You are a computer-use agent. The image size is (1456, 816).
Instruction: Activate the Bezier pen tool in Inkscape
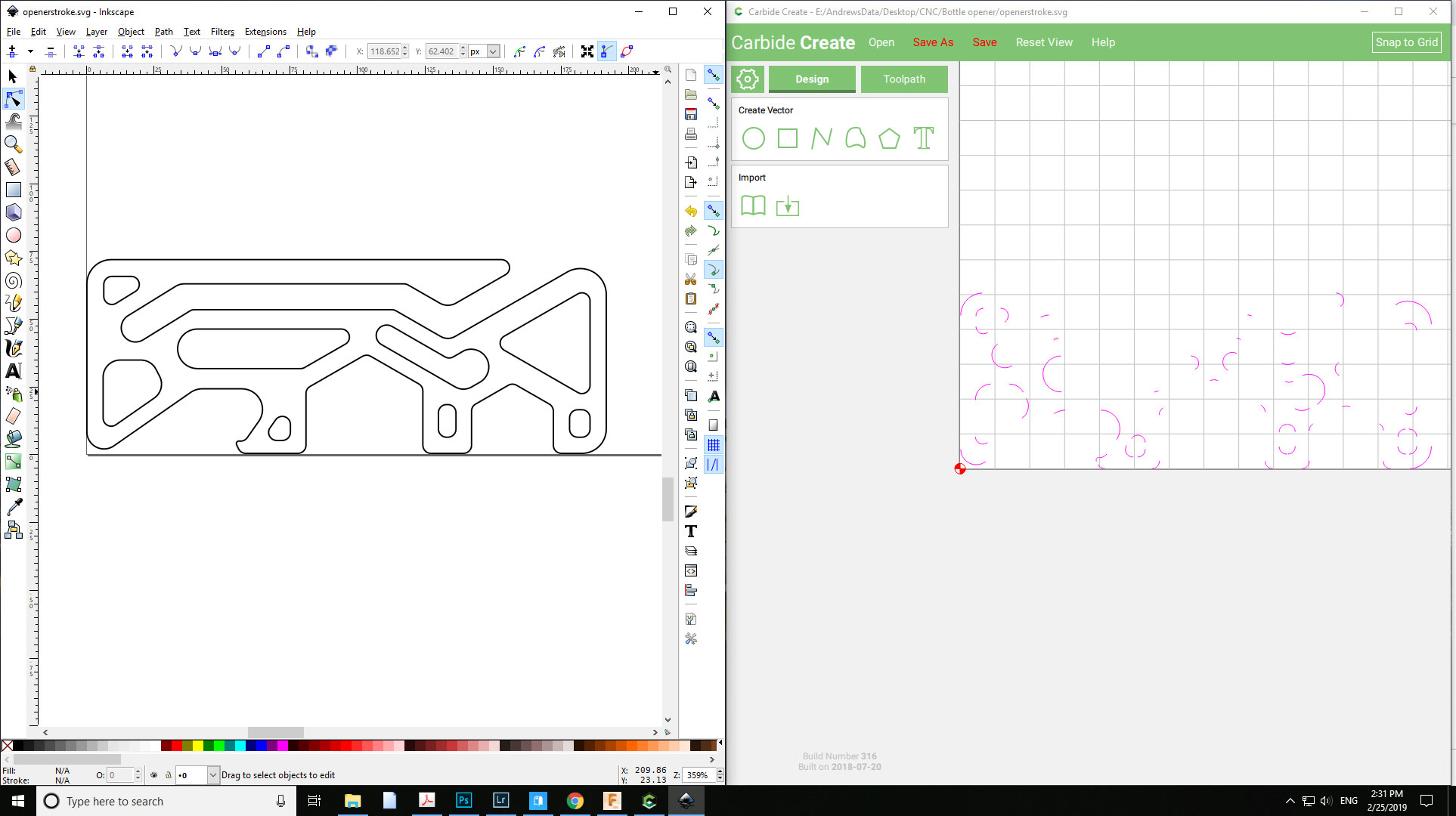[13, 326]
